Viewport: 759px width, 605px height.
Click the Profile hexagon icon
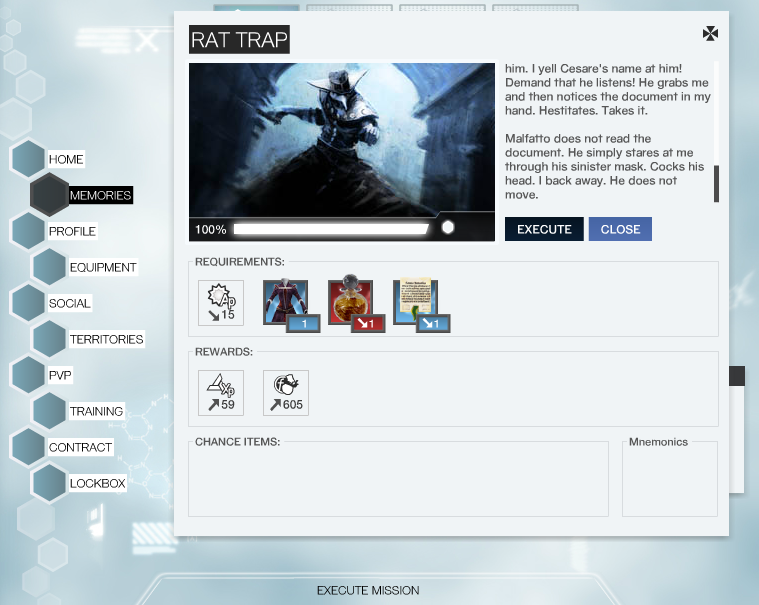click(28, 231)
